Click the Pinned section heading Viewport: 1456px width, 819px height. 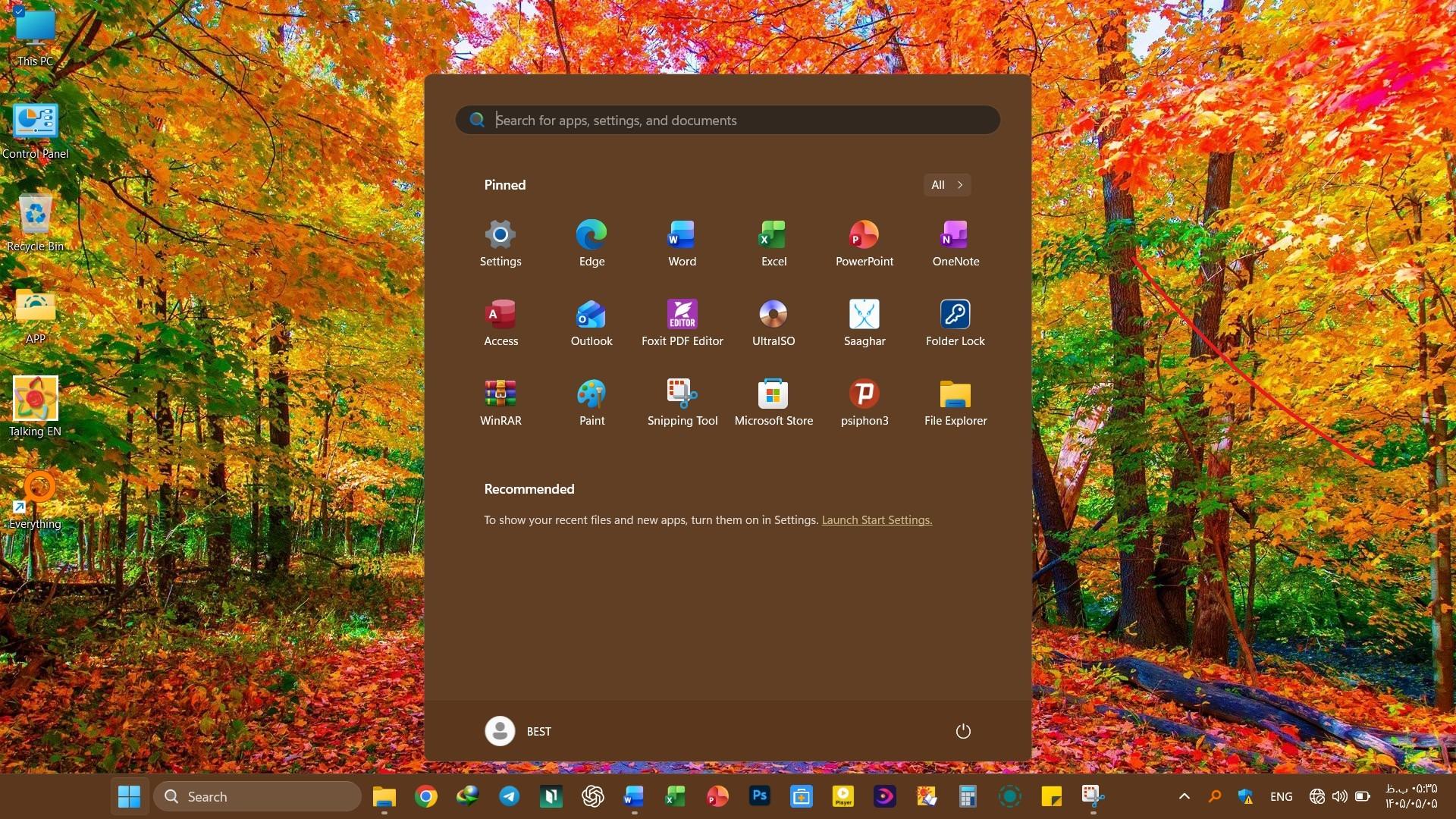tap(505, 185)
